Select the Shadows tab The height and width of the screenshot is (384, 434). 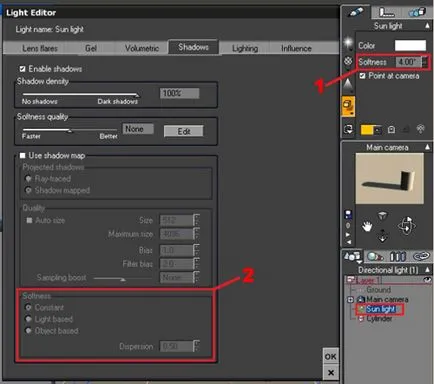pyautogui.click(x=193, y=47)
